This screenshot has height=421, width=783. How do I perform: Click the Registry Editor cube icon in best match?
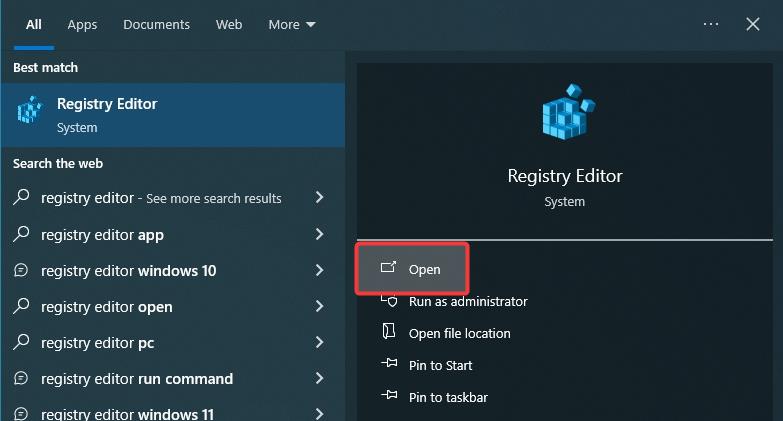30,110
